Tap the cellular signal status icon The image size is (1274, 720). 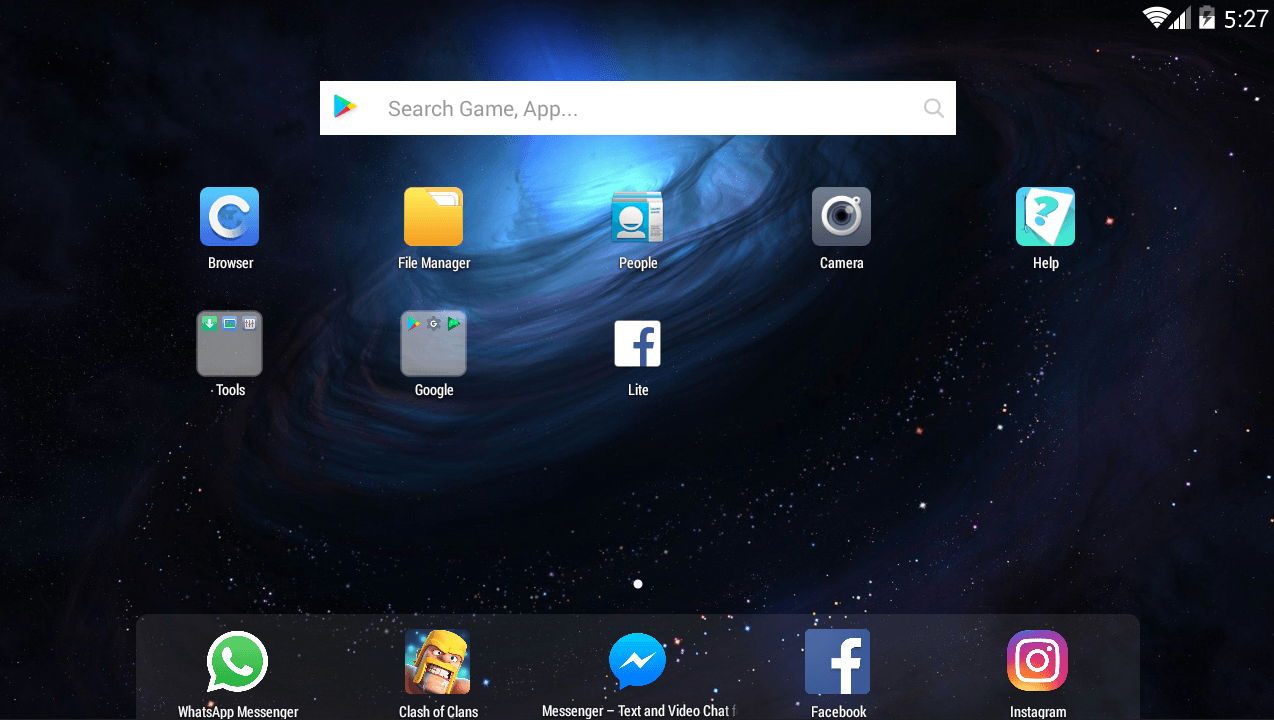1180,18
